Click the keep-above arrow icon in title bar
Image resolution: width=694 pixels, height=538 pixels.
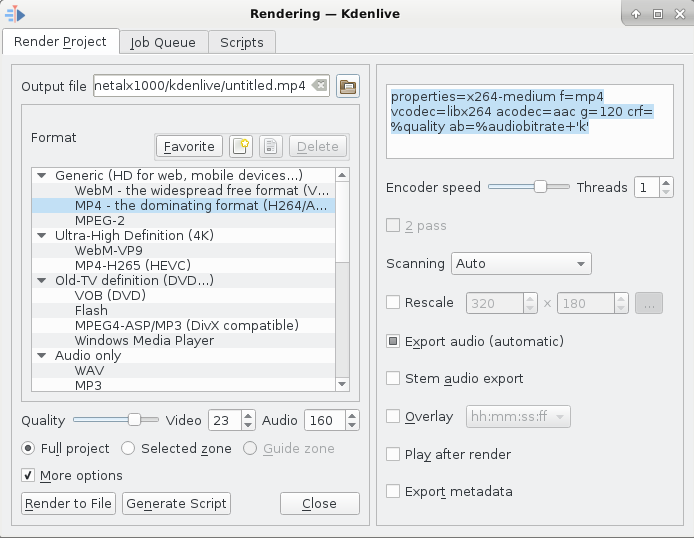636,14
